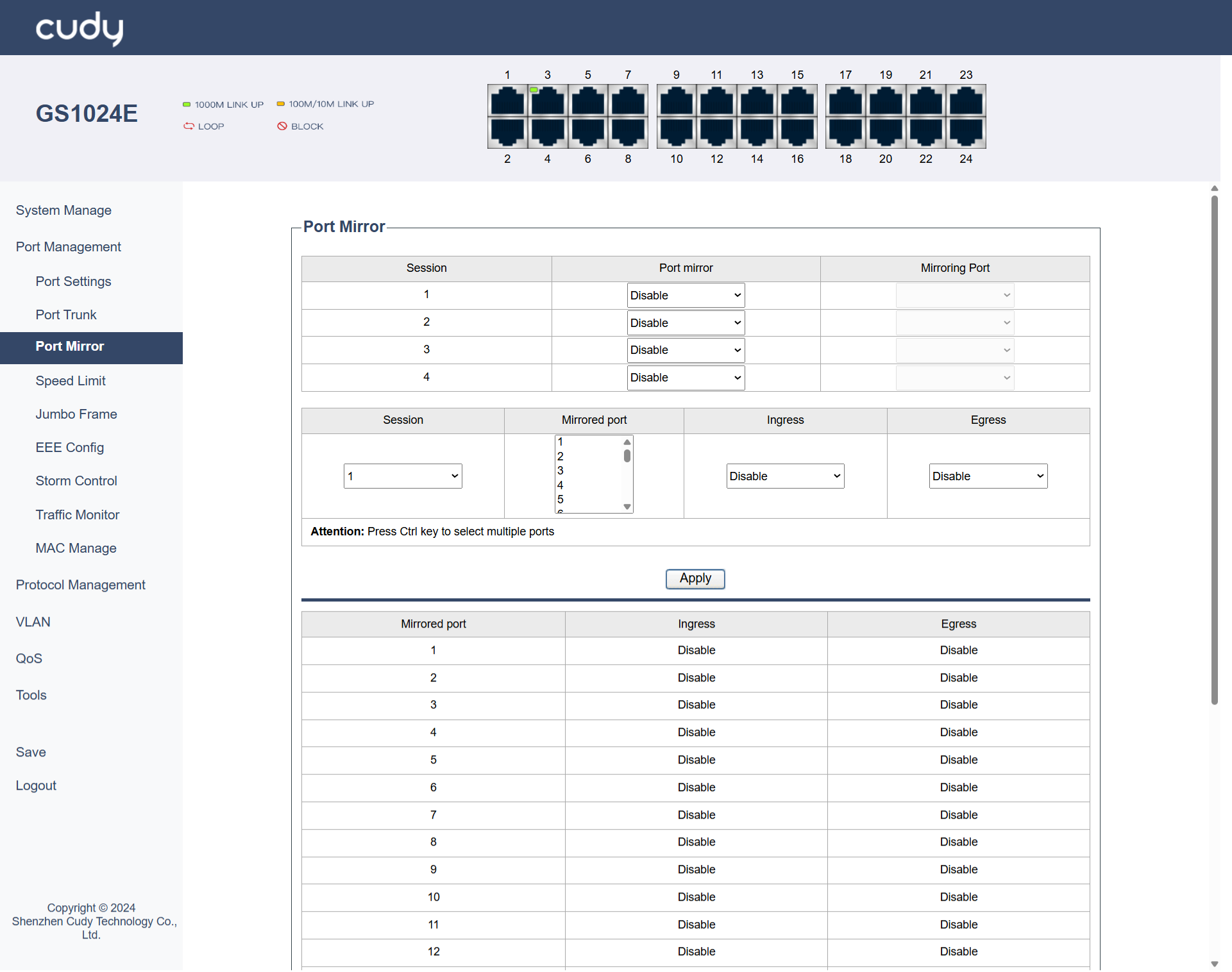Open session 3 Port mirror dropdown
Screen dimensions: 1232x972
(x=686, y=350)
